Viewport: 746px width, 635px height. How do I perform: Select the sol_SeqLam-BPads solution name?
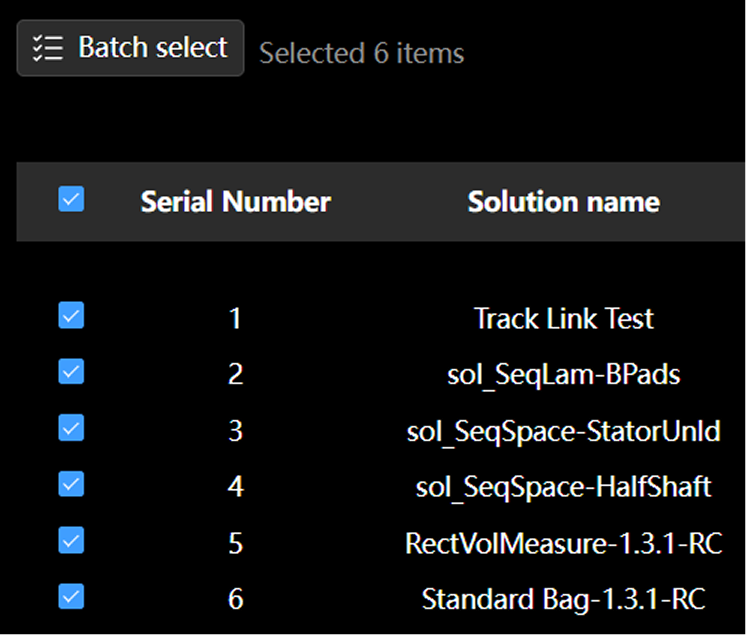coord(563,375)
